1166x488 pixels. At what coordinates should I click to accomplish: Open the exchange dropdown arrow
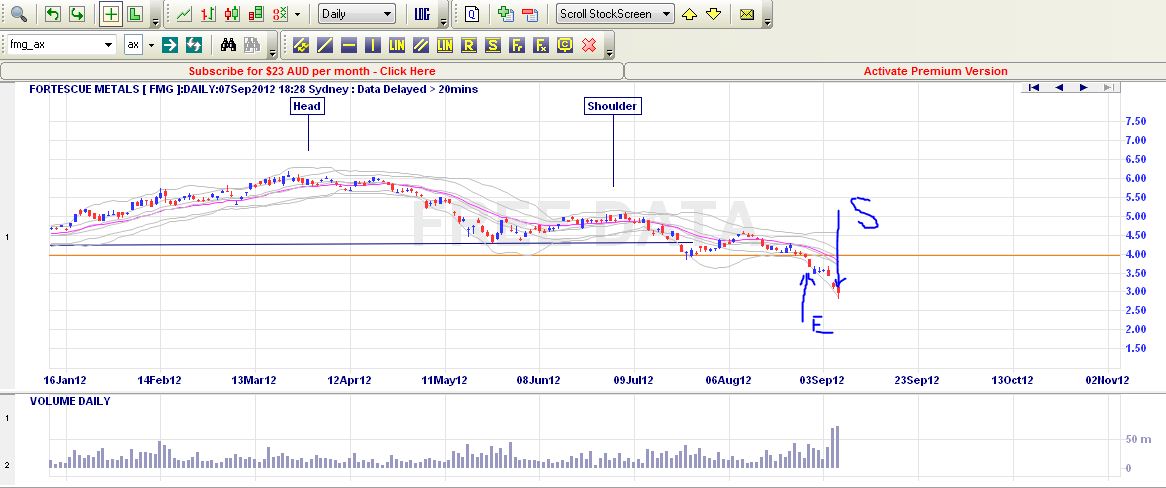151,45
